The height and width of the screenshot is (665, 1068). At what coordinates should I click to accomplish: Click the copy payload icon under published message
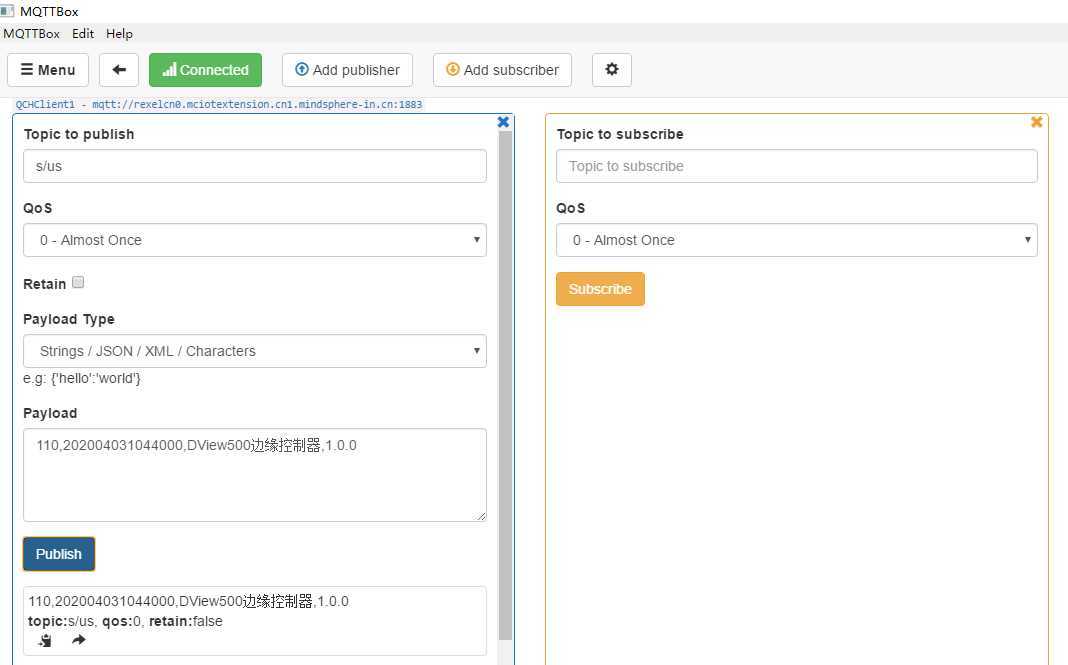(45, 640)
